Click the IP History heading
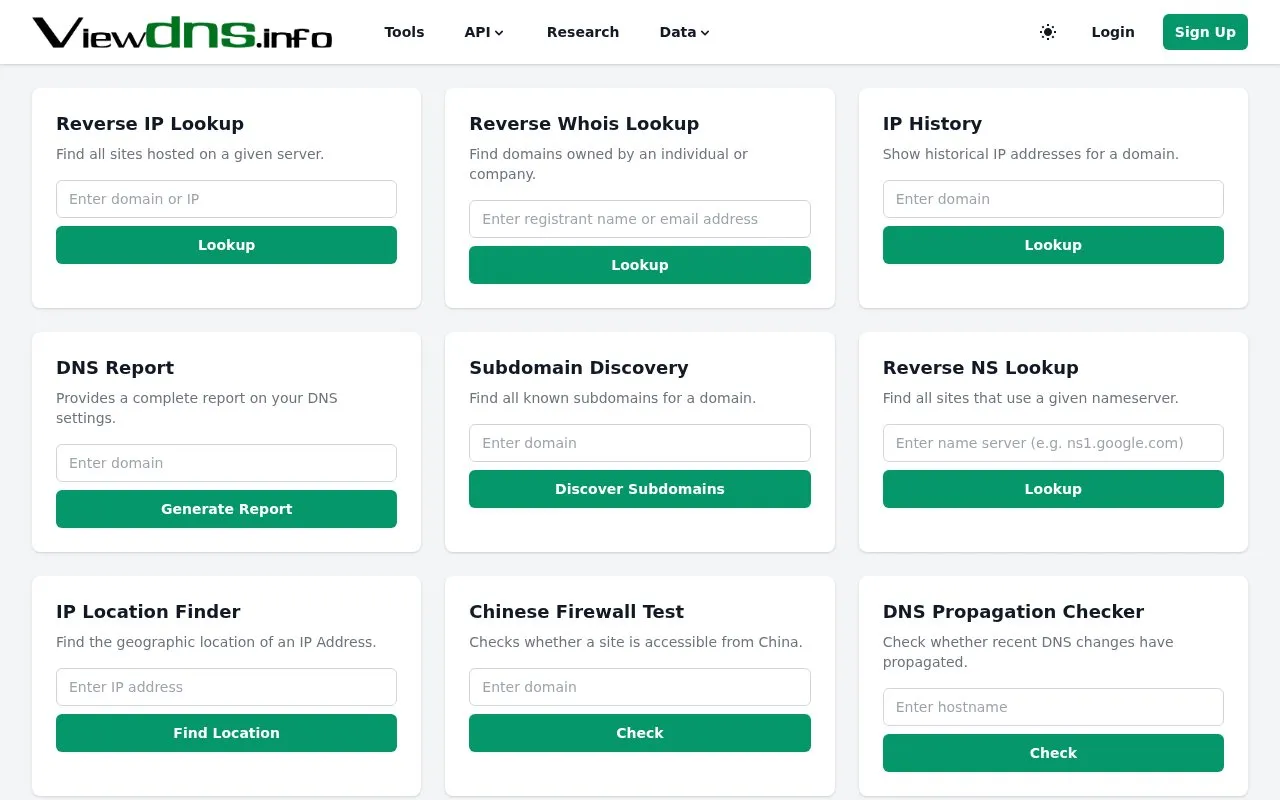The height and width of the screenshot is (800, 1280). [932, 124]
